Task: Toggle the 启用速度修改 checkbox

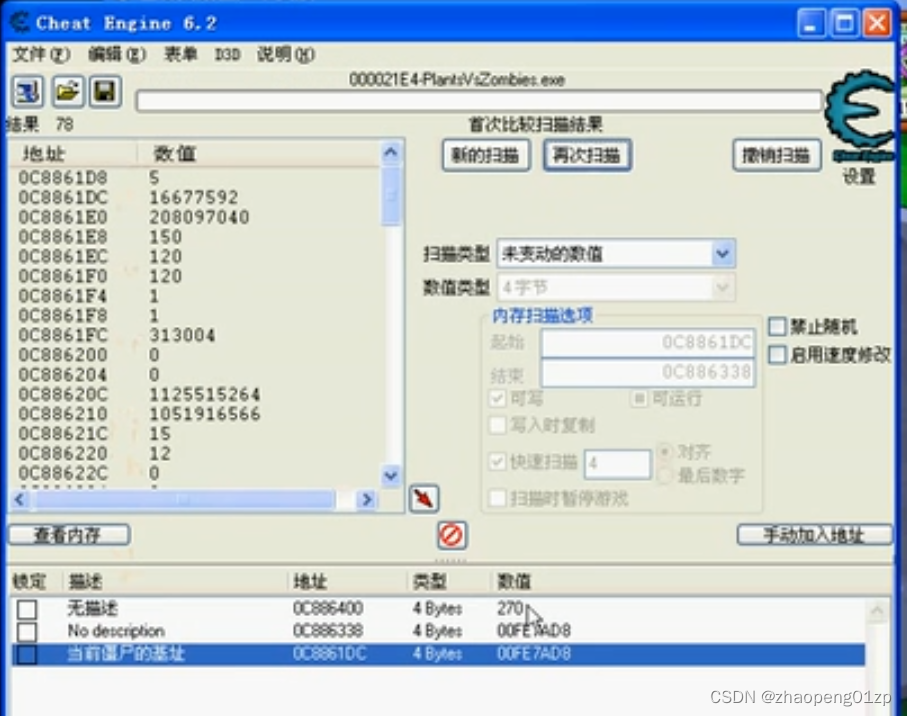Action: click(x=777, y=355)
